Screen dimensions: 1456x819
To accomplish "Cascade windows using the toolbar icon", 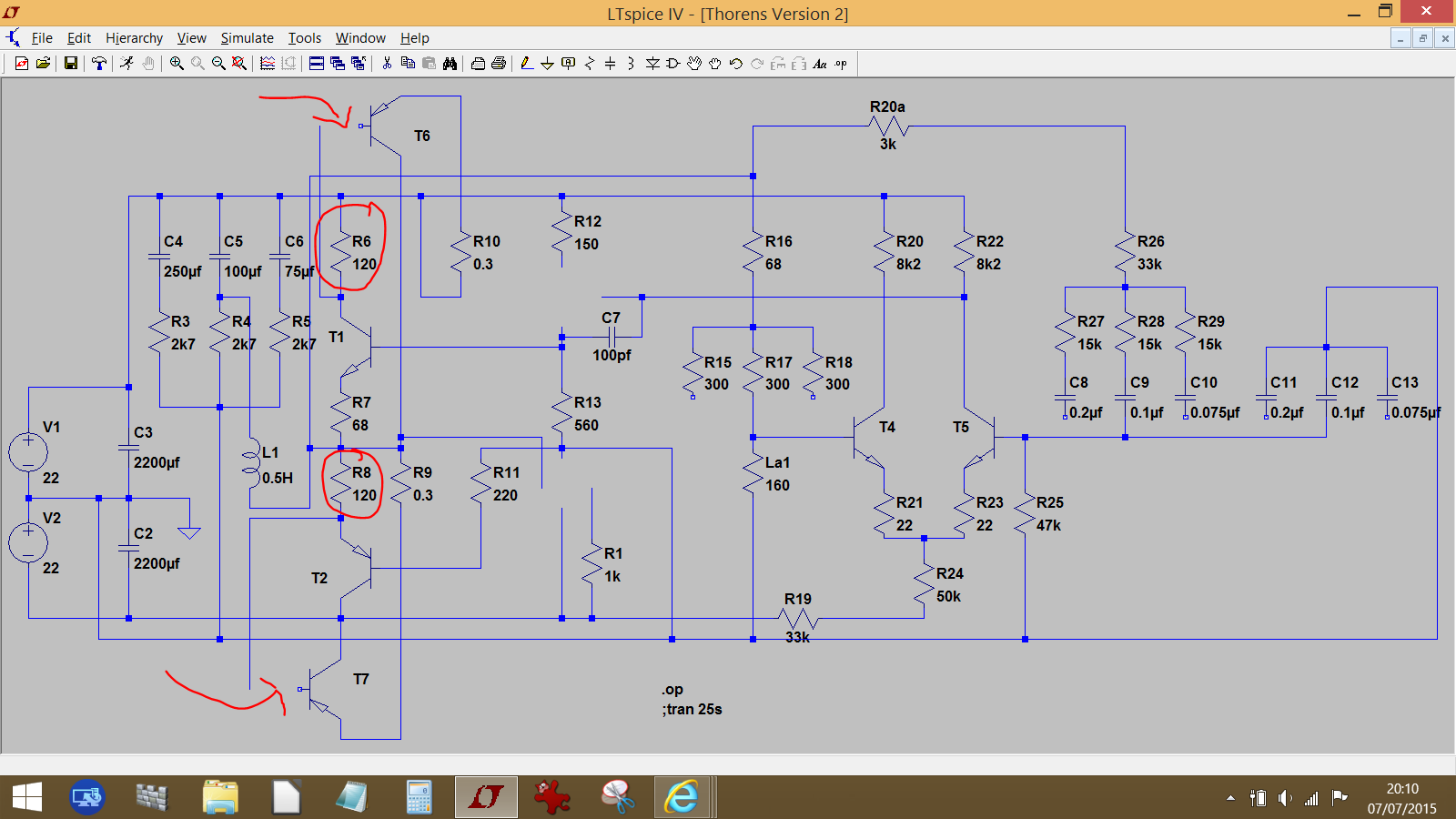I will click(x=338, y=64).
